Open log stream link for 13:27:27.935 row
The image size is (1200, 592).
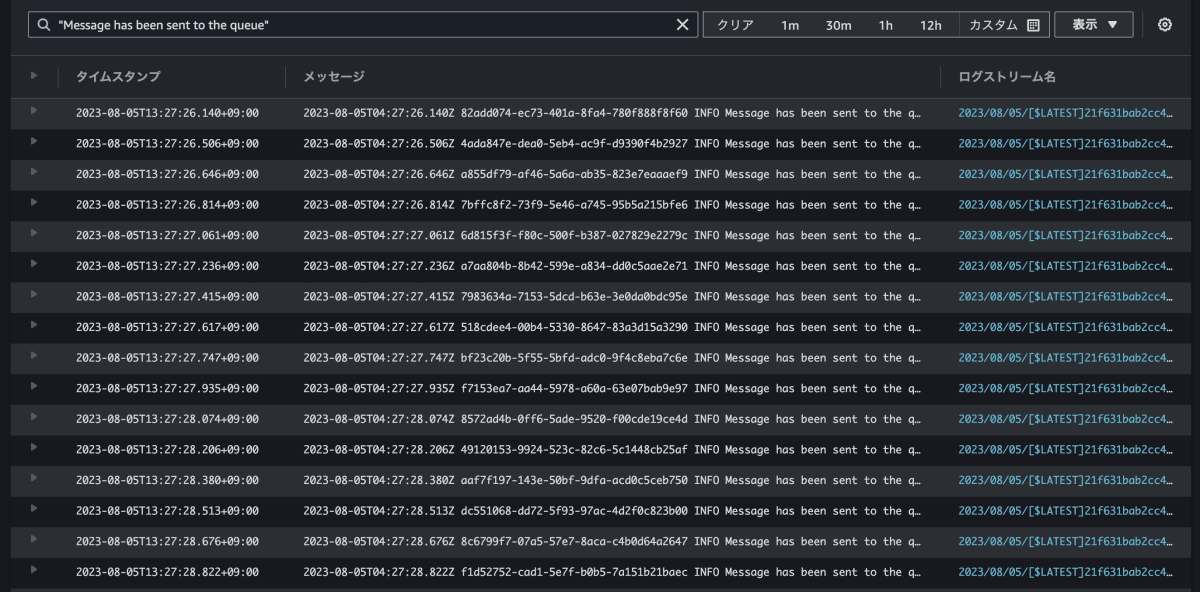pyautogui.click(x=1066, y=388)
